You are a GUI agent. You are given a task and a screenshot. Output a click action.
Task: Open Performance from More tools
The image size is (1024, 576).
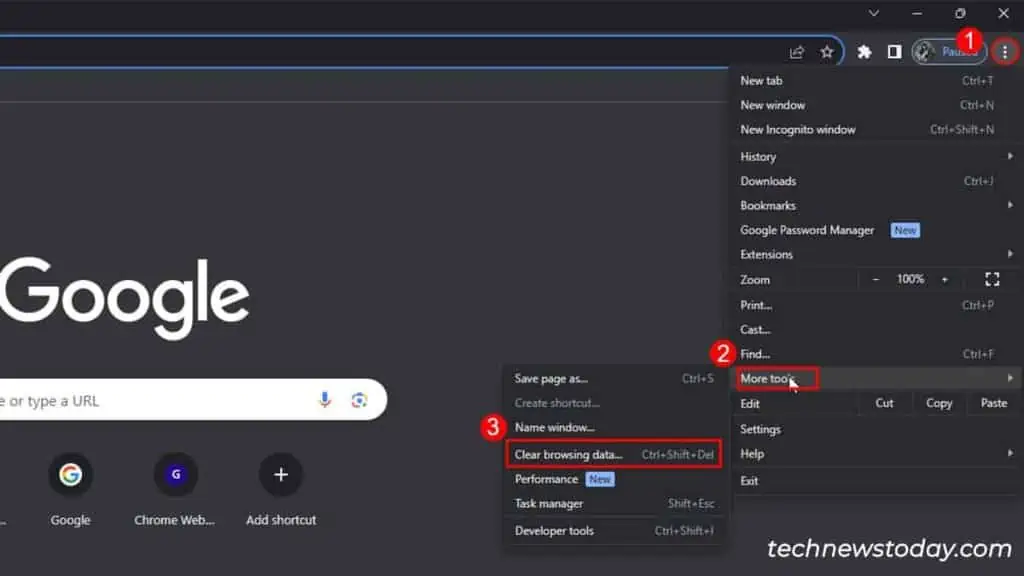(614, 479)
